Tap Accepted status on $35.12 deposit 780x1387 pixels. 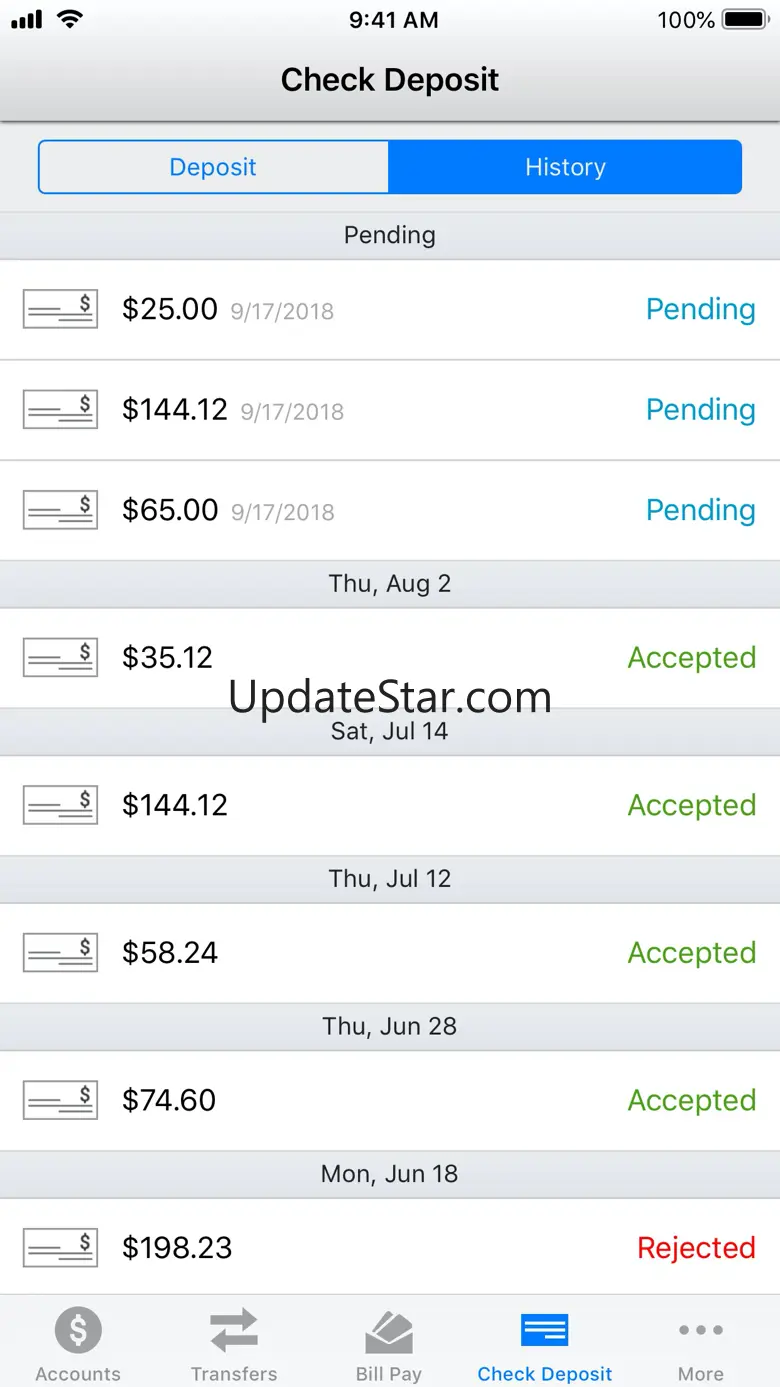pyautogui.click(x=691, y=658)
